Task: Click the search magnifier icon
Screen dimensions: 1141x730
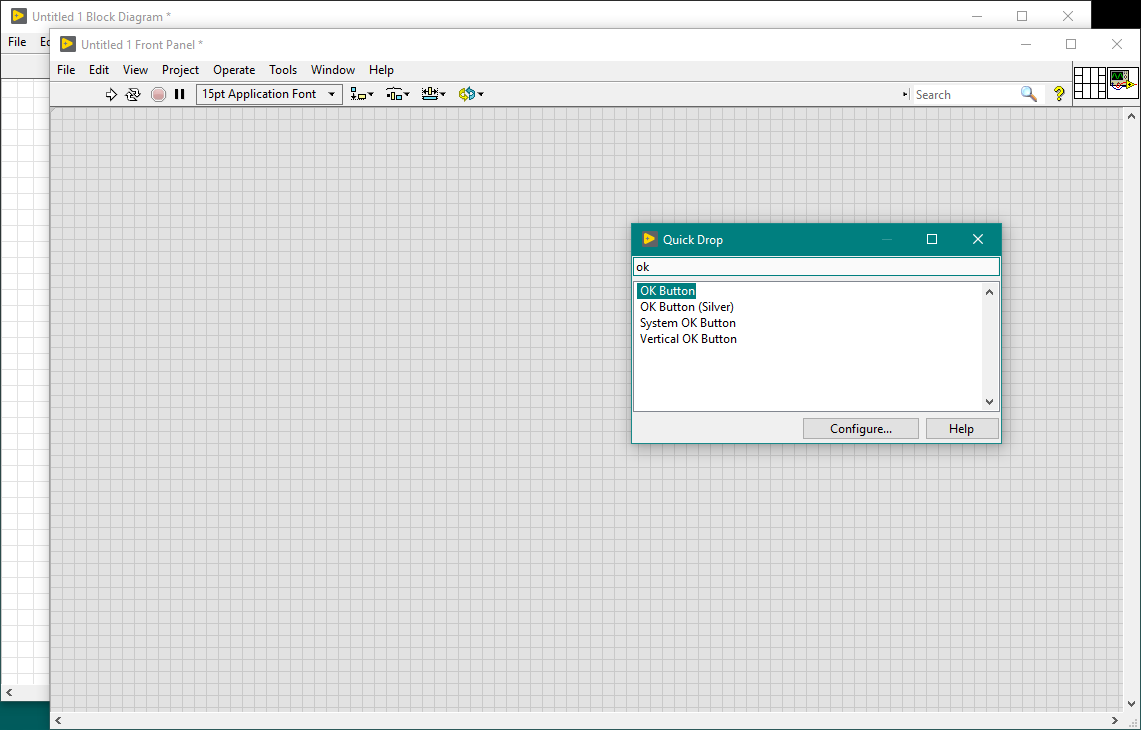Action: click(x=1028, y=94)
